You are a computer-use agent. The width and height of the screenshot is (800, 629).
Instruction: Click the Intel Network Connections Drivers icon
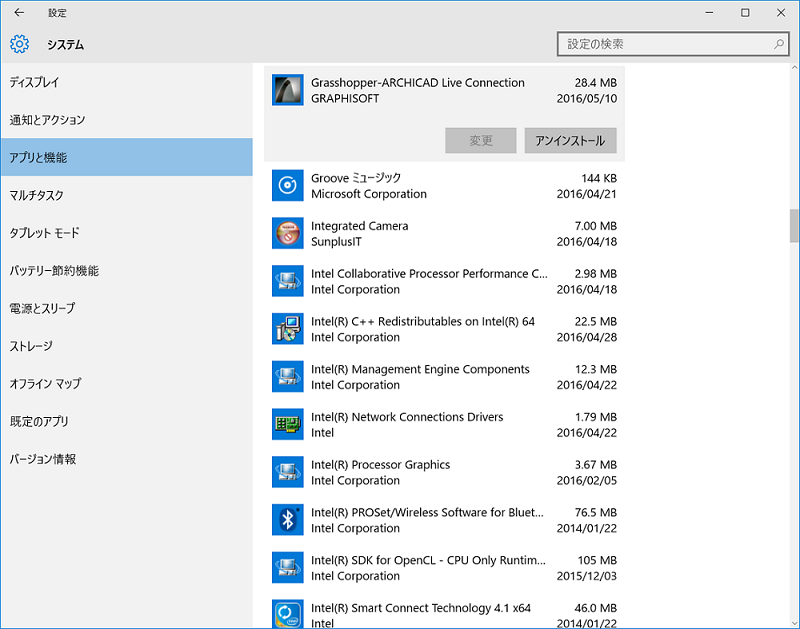point(288,424)
